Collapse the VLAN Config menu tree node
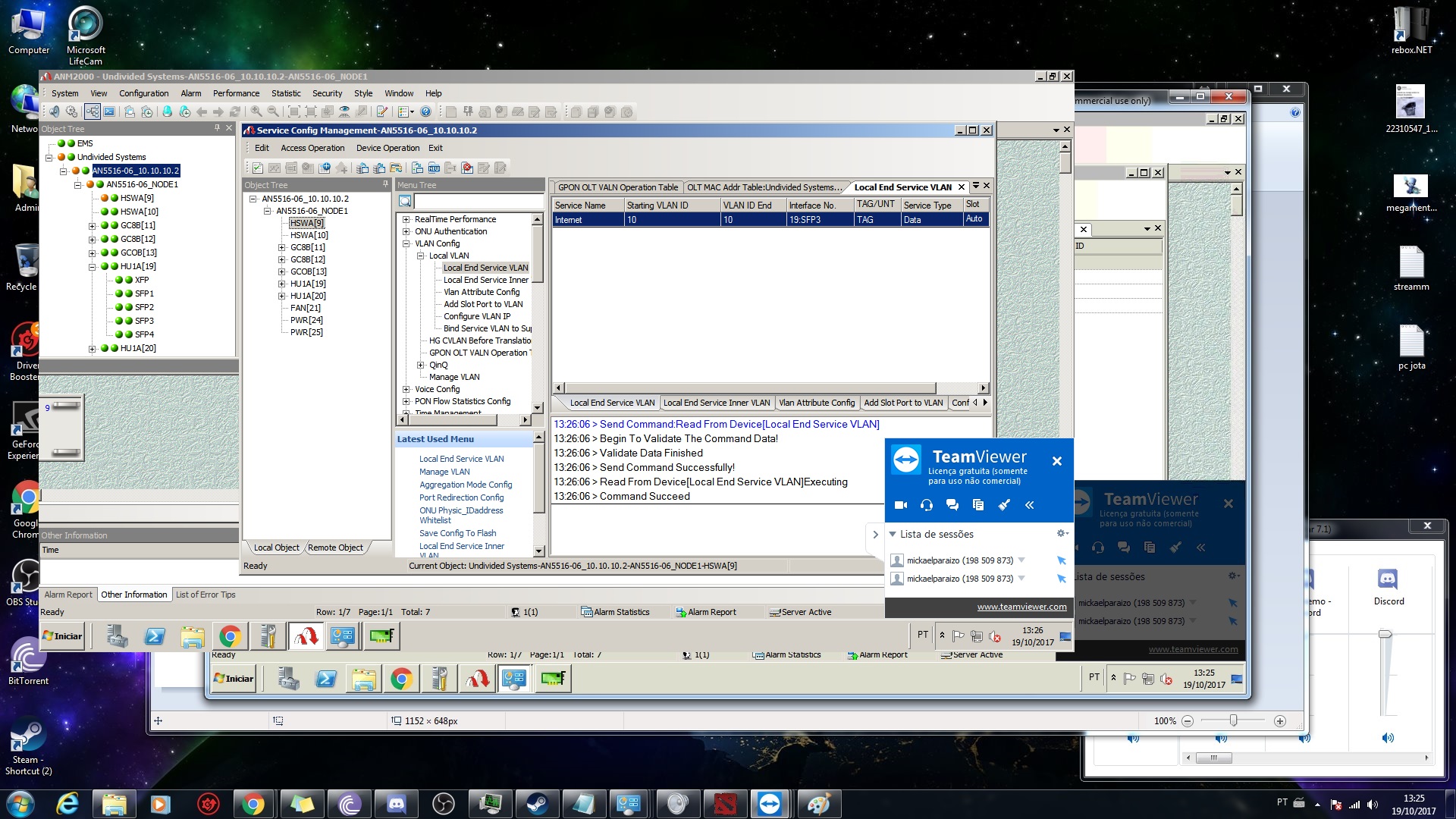Screen dimensions: 1456x819 click(x=406, y=243)
